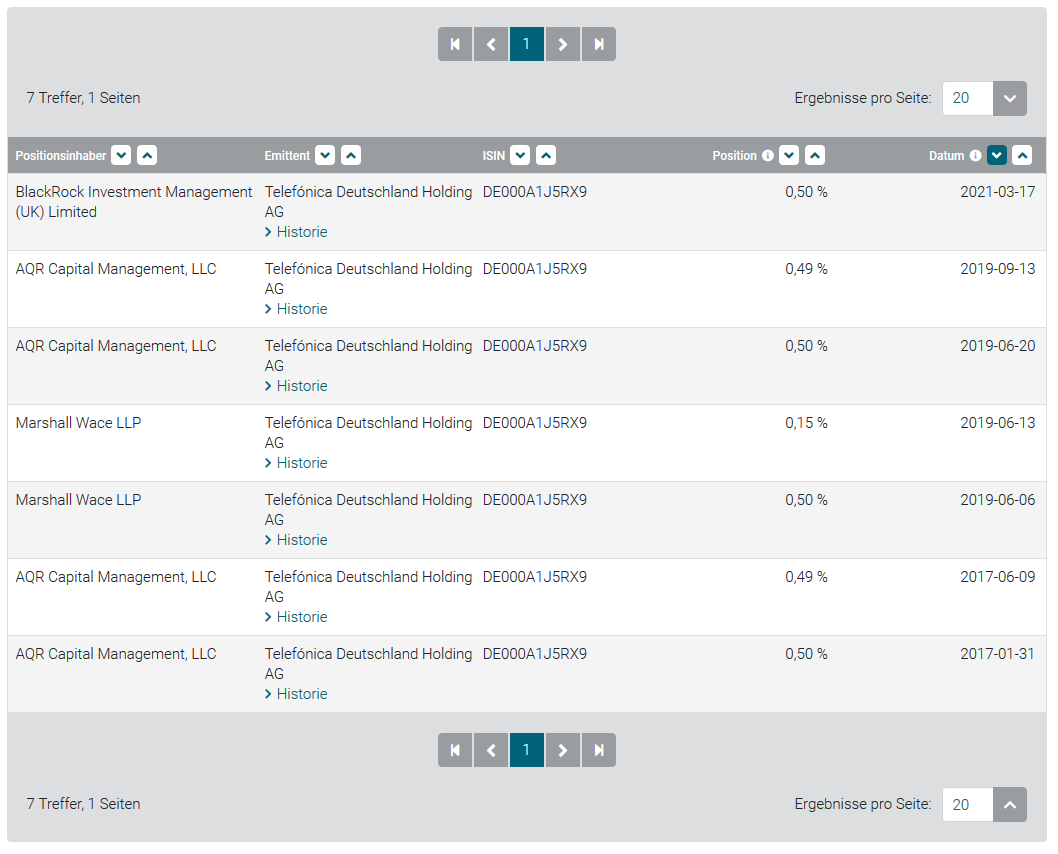Click Positionsinhaber column header label
The width and height of the screenshot is (1058, 854).
[x=61, y=156]
